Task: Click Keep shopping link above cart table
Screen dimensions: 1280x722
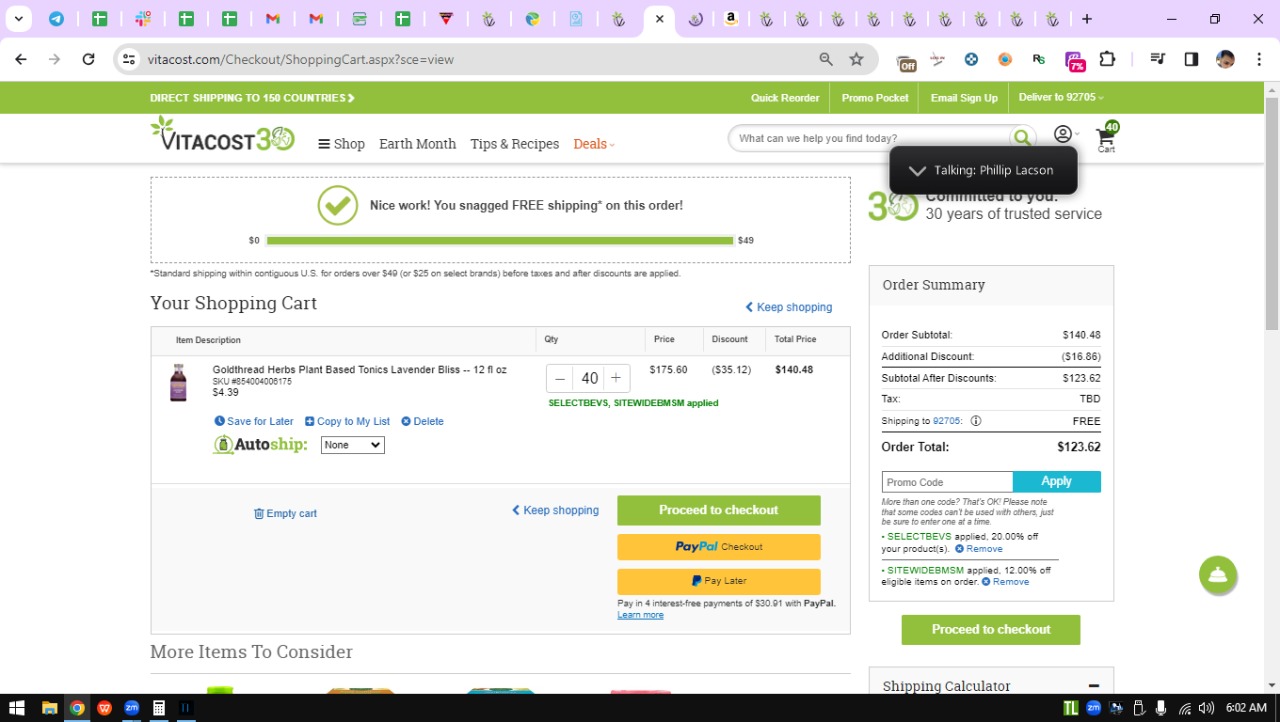Action: pyautogui.click(x=788, y=307)
